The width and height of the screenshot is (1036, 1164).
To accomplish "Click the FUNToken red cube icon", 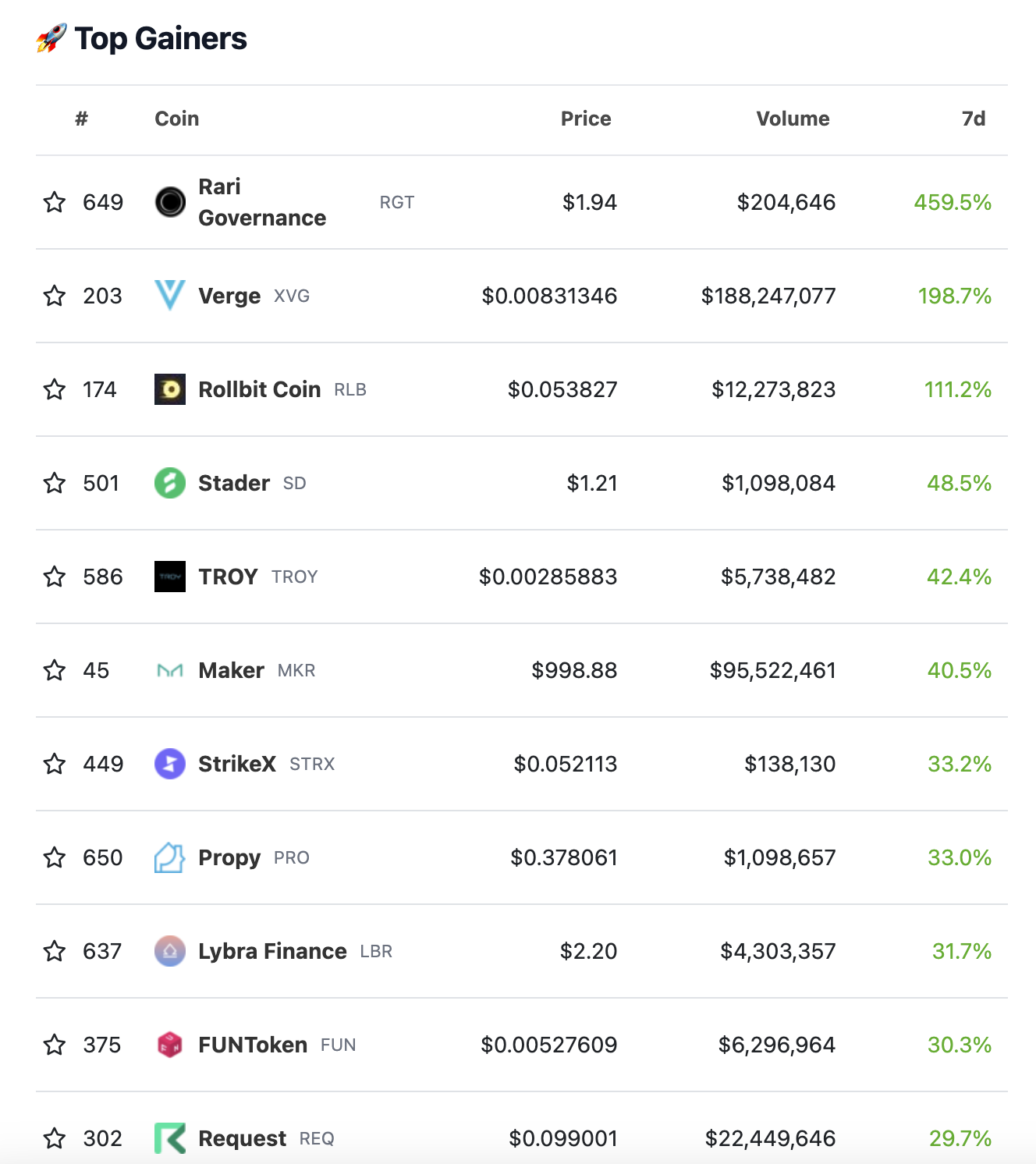I will coord(170,1045).
